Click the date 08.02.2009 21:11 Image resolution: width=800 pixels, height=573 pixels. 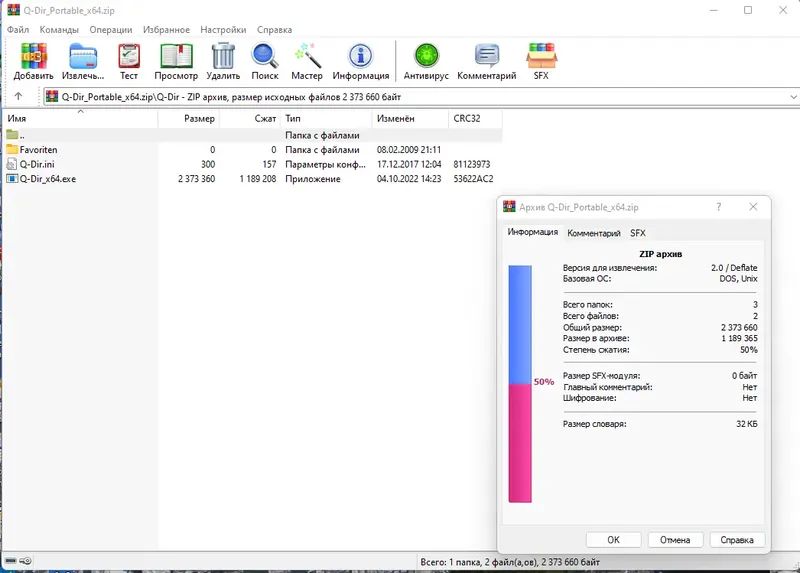point(409,150)
